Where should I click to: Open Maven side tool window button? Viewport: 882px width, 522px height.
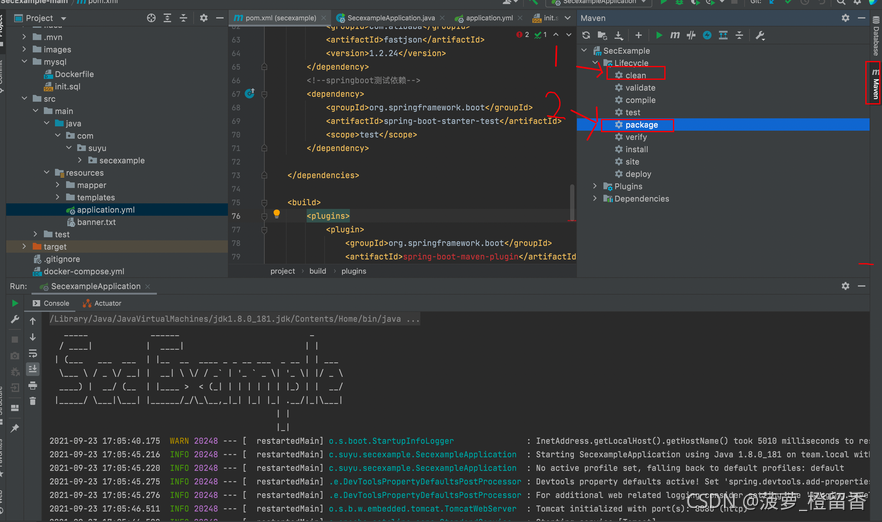click(875, 83)
